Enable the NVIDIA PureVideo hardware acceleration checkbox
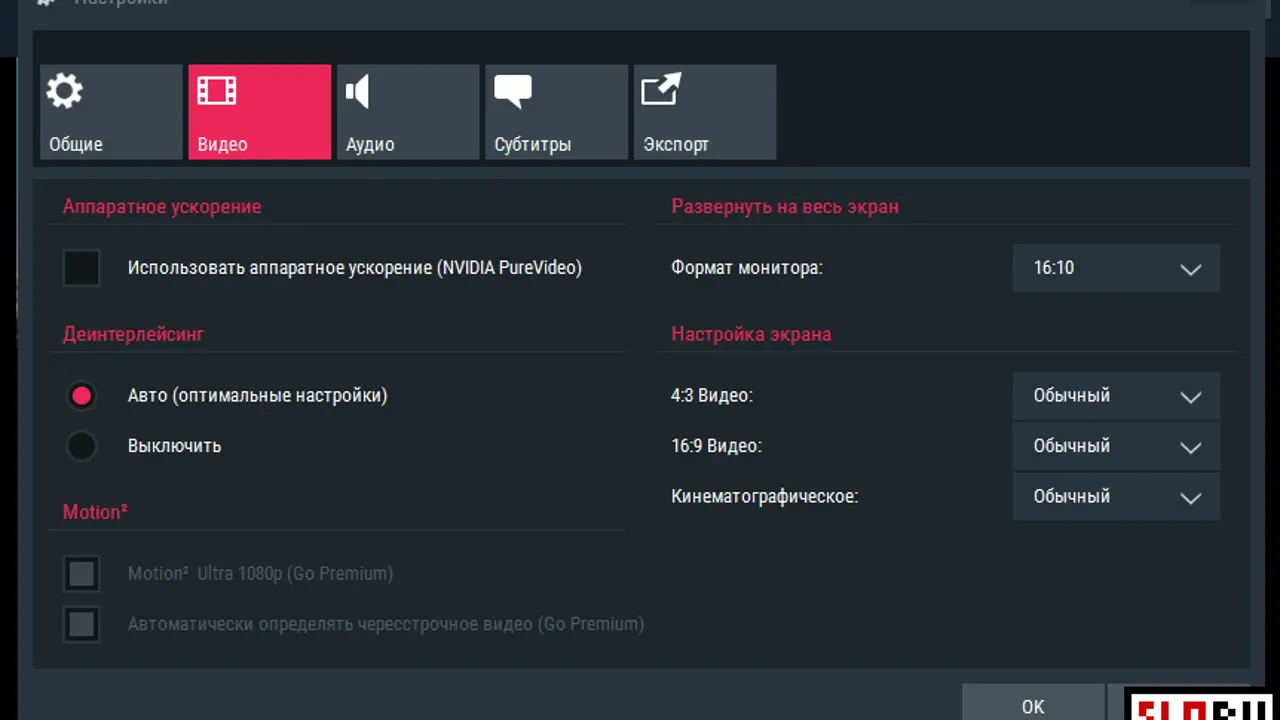This screenshot has height=720, width=1280. (x=82, y=268)
